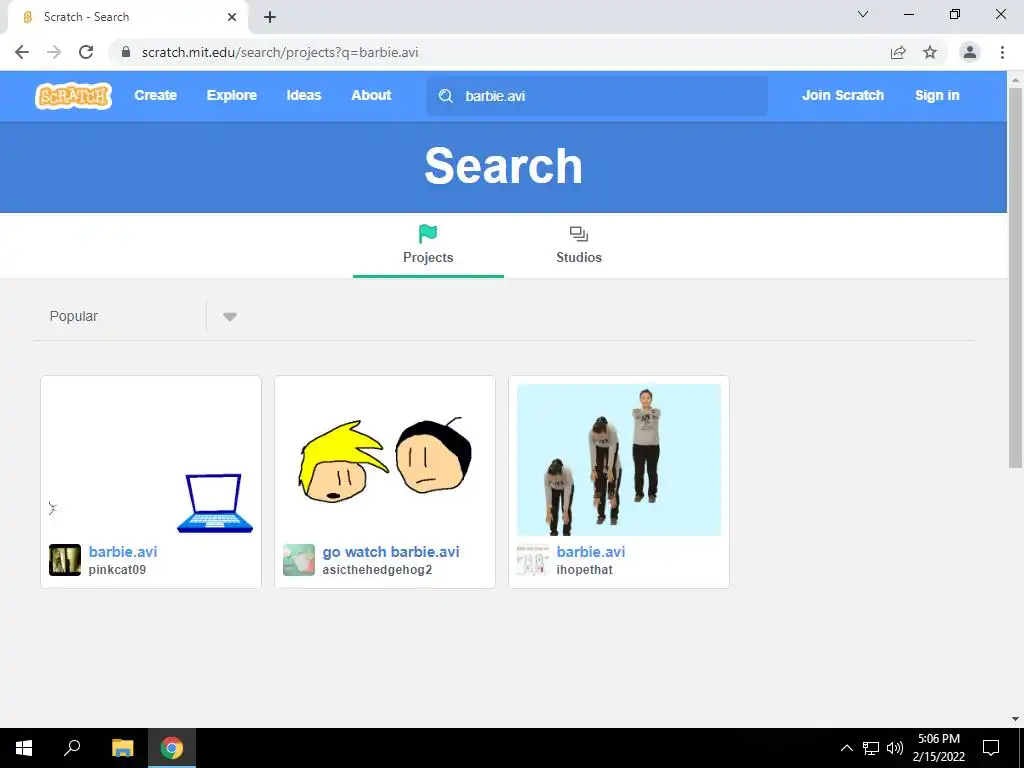Open pinkcat09's barbie.avi project title
This screenshot has height=768, width=1024.
[123, 552]
